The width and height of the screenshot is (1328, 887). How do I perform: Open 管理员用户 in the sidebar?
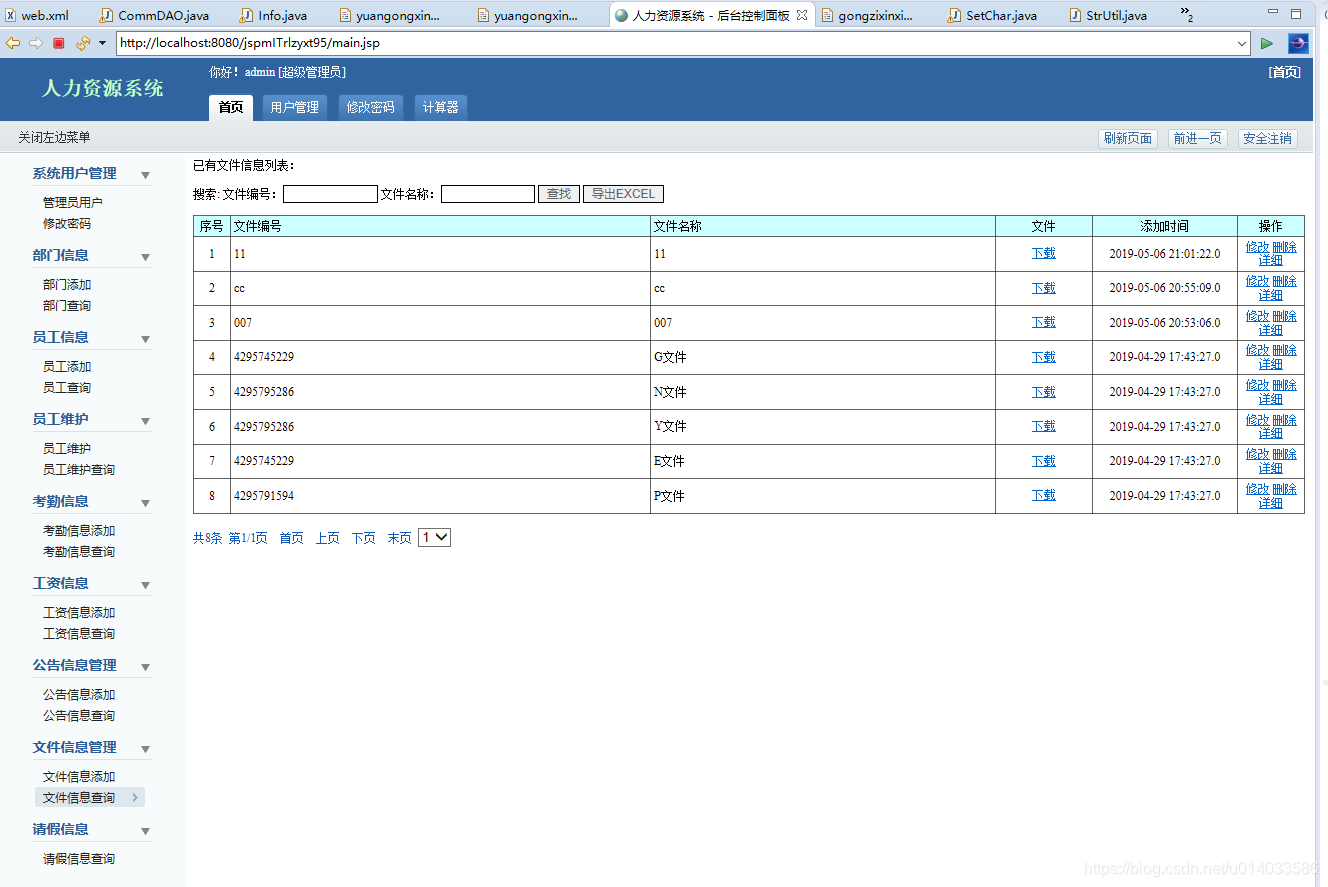[x=72, y=202]
